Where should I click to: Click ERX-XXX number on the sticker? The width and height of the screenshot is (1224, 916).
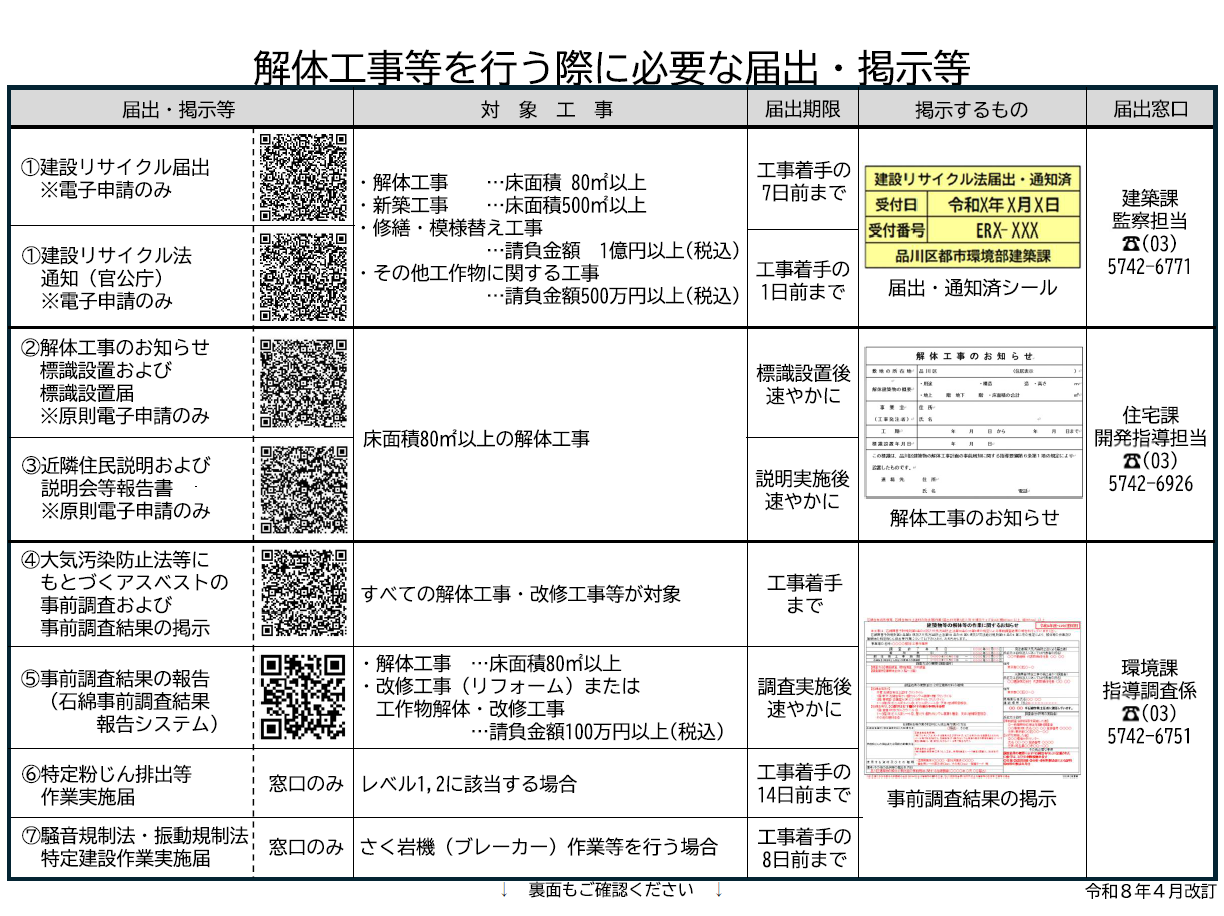[1007, 231]
